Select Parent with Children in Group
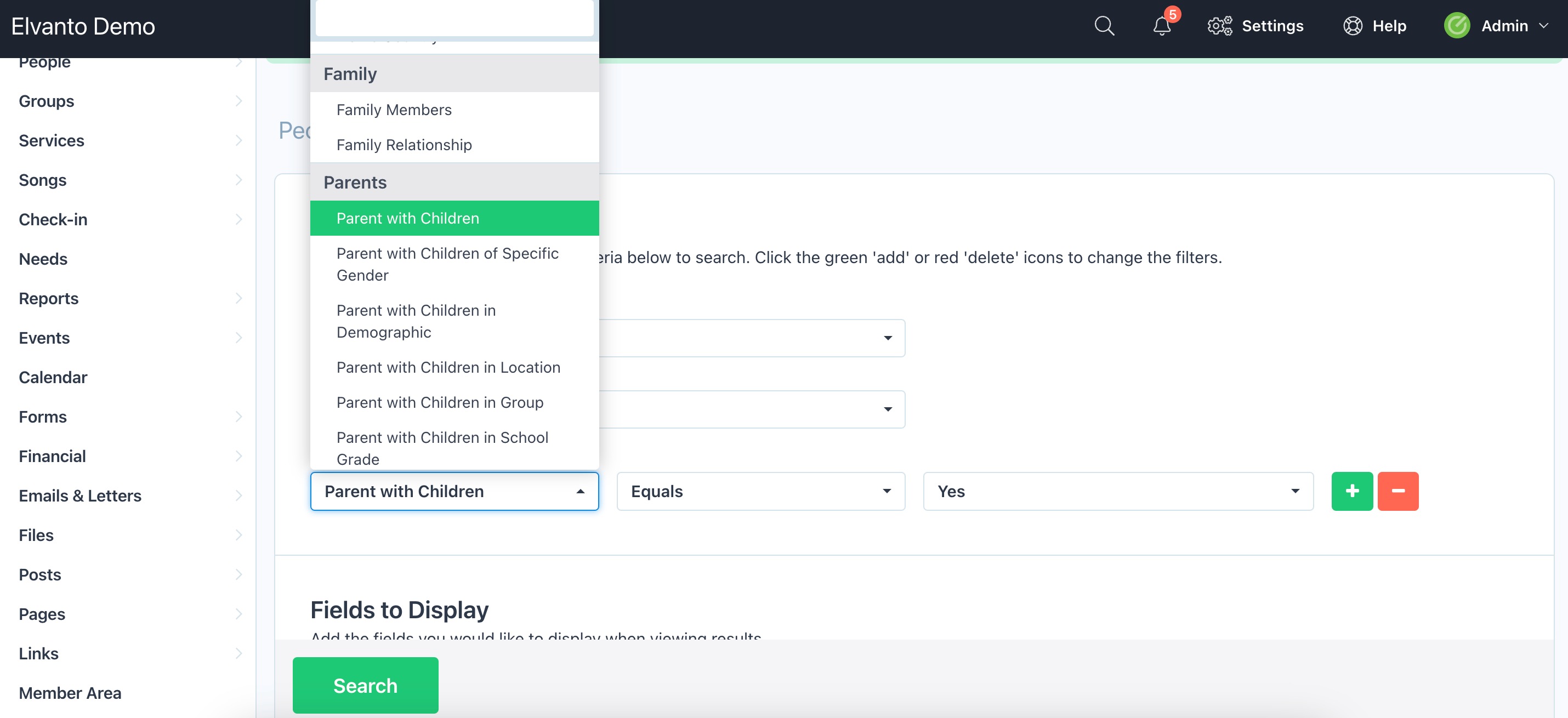Screen dimensions: 1568x718 tap(440, 402)
